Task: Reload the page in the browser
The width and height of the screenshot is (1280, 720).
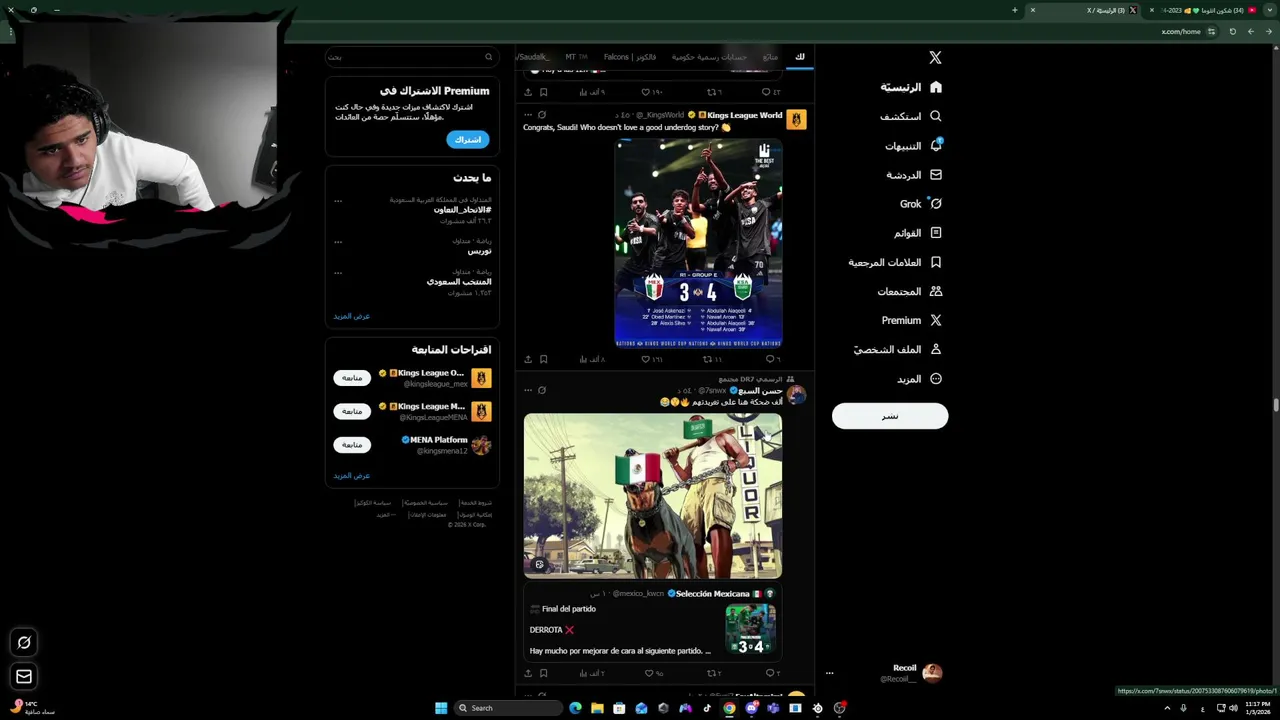Action: [1232, 31]
